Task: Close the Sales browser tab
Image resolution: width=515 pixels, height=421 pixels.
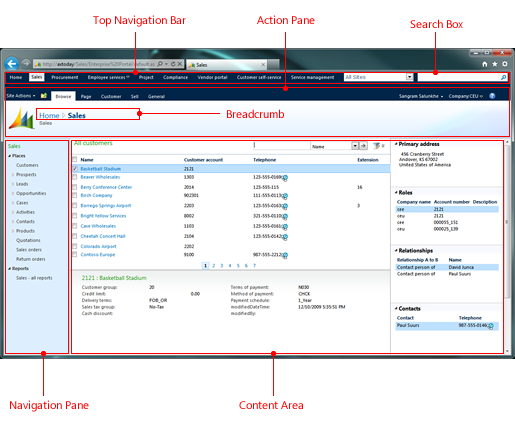Action: coord(263,65)
